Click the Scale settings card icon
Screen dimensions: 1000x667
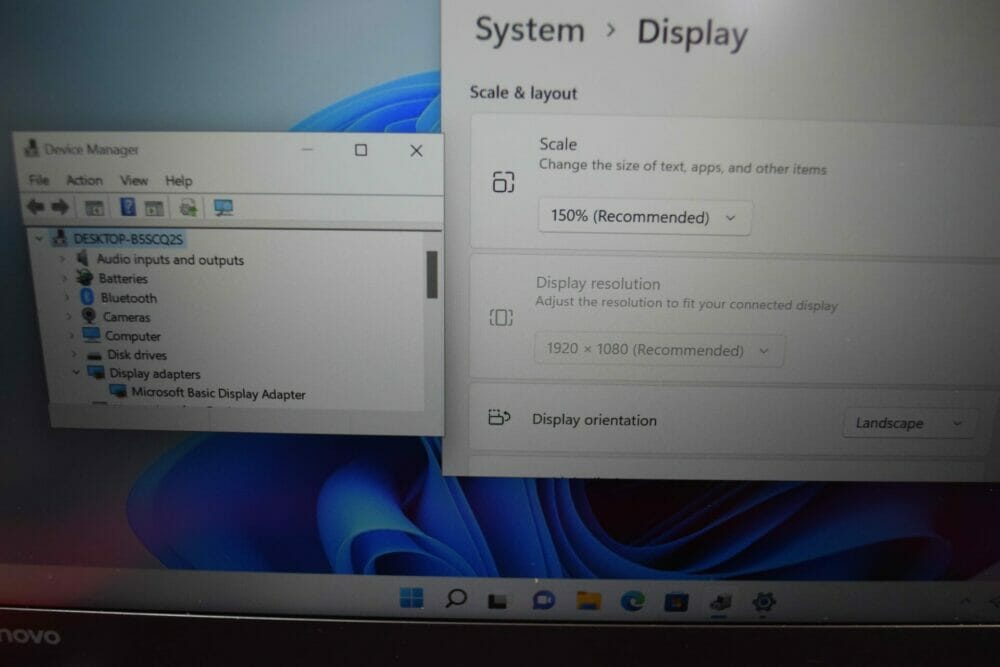pos(503,182)
